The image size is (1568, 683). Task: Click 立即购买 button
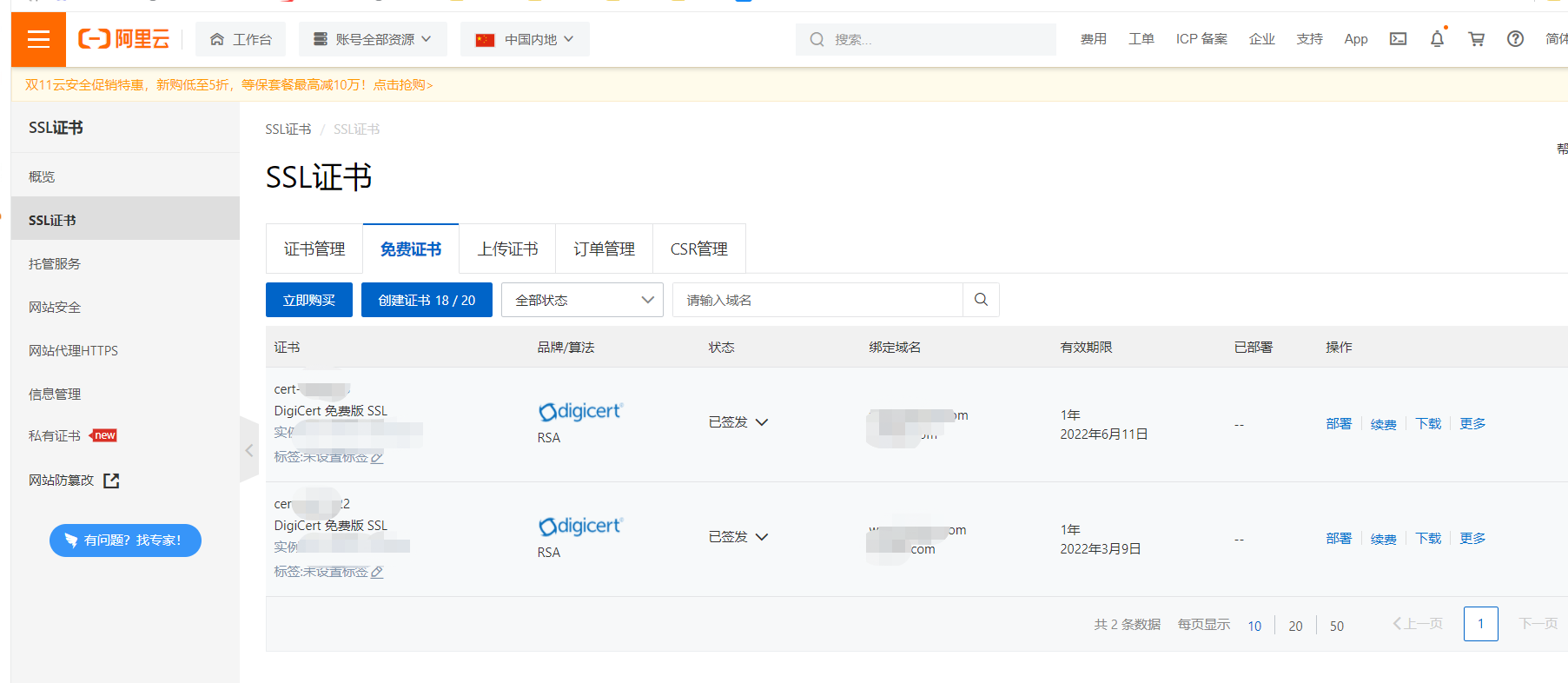click(x=309, y=300)
